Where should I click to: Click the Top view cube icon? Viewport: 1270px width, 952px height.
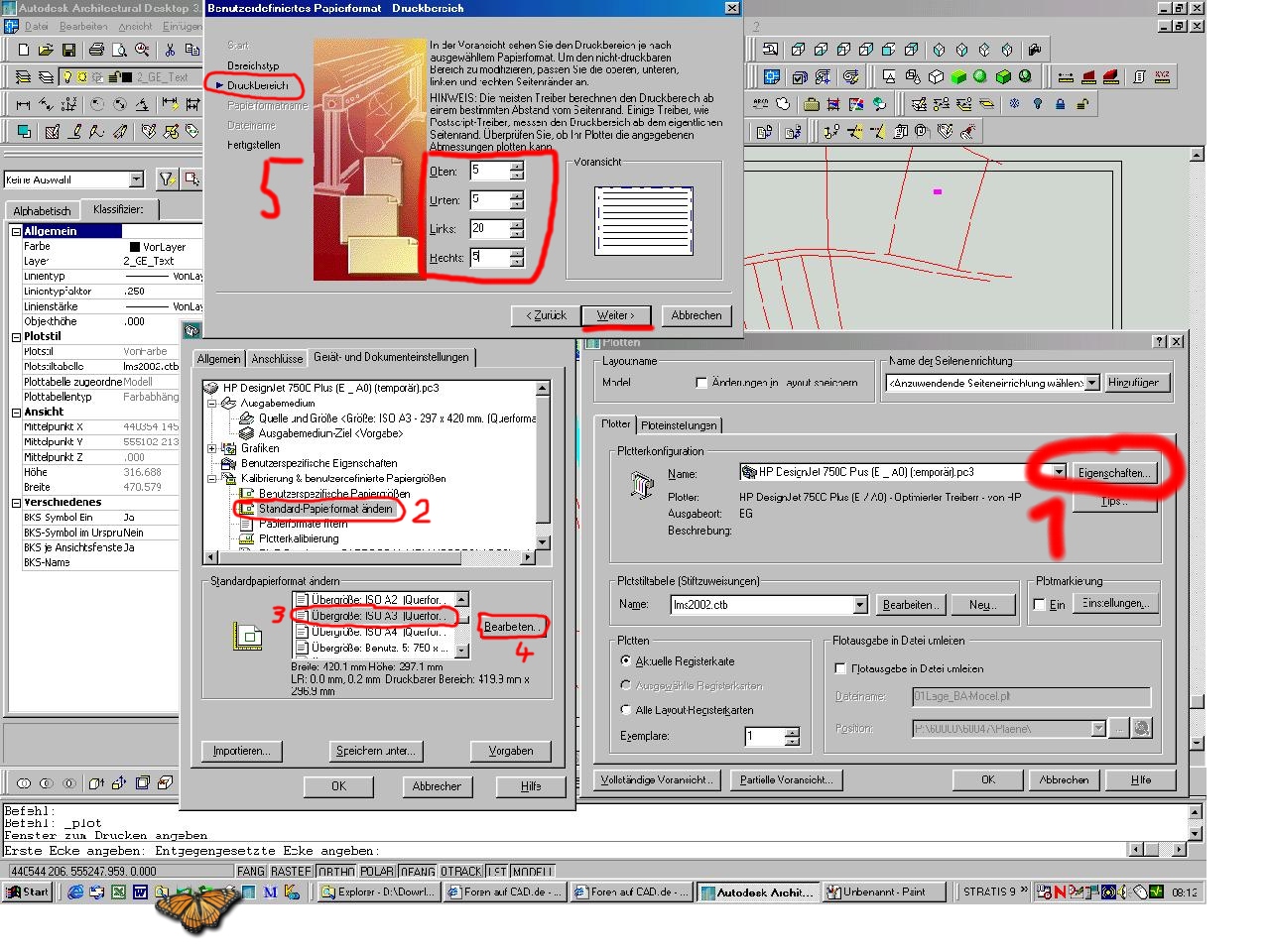798,50
